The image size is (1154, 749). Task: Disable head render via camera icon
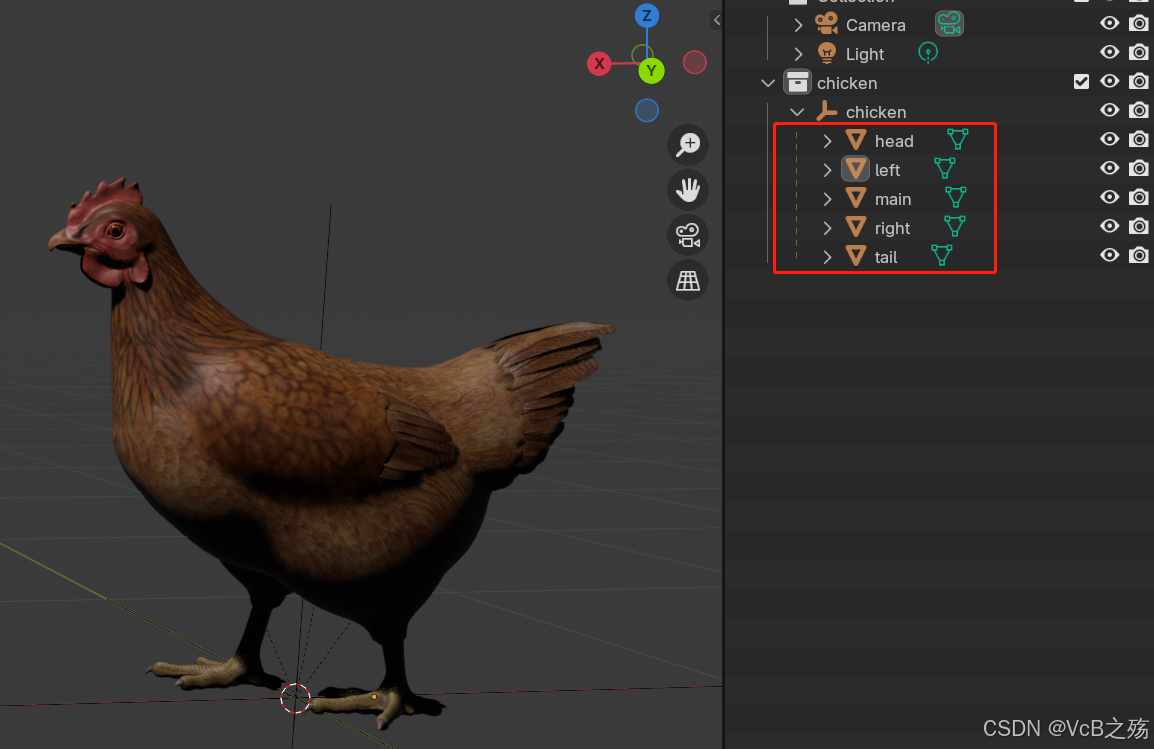click(x=1139, y=139)
